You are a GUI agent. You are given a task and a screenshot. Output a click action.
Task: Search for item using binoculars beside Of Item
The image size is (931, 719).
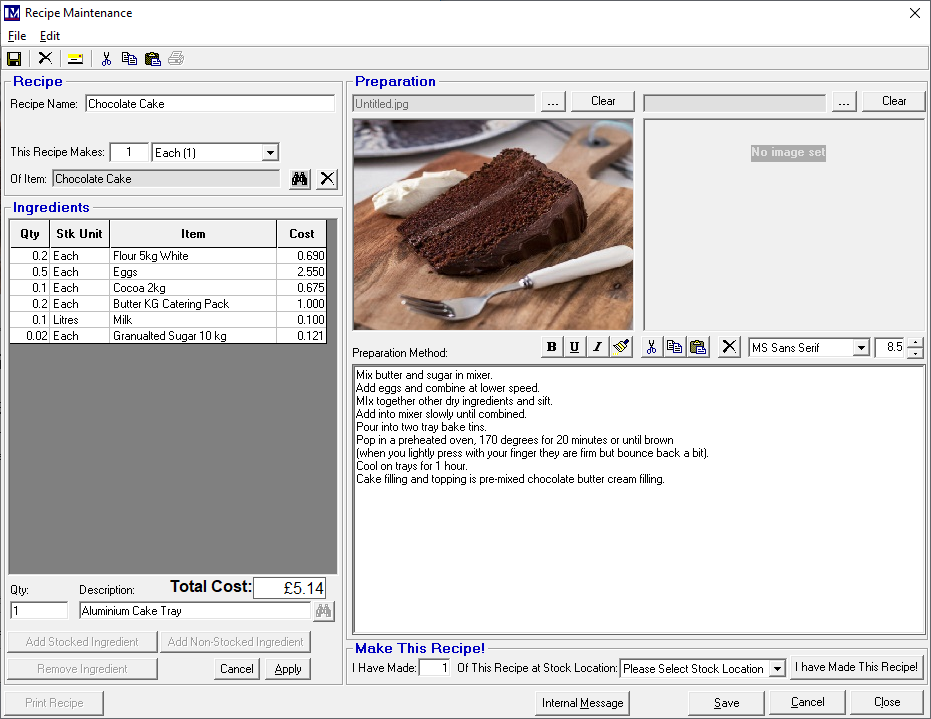[x=299, y=179]
